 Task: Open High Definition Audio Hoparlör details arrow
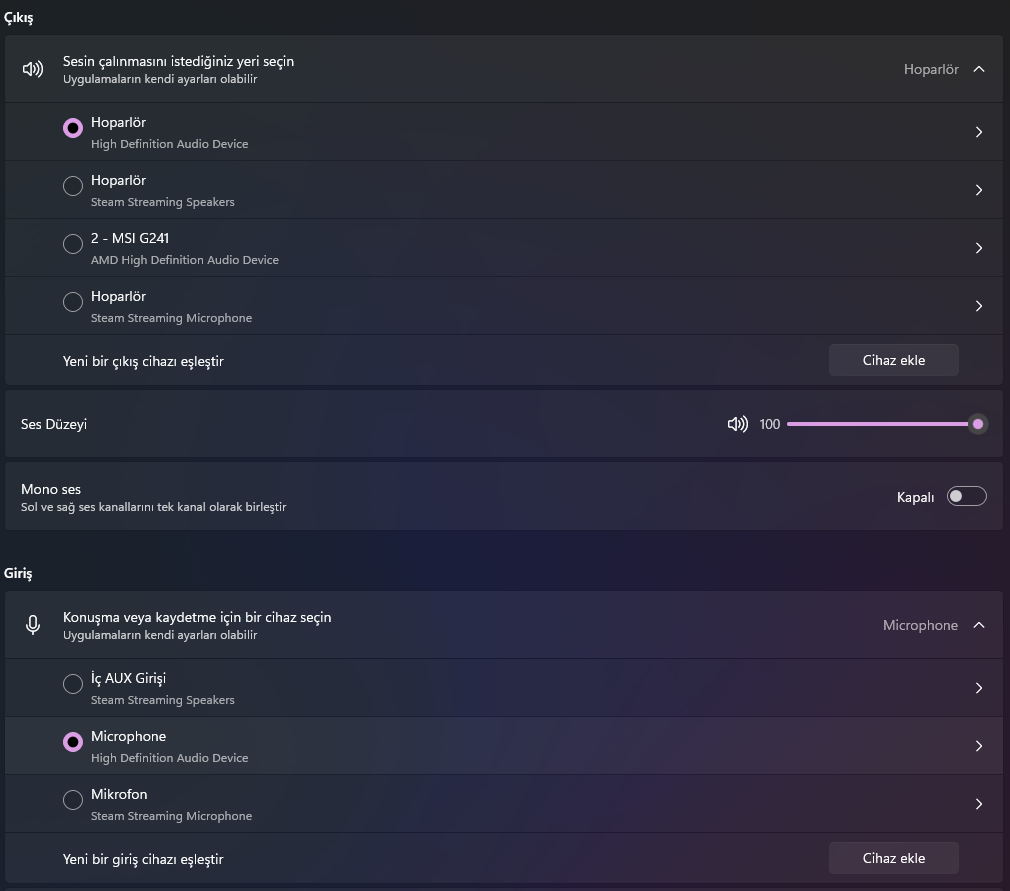click(x=978, y=132)
